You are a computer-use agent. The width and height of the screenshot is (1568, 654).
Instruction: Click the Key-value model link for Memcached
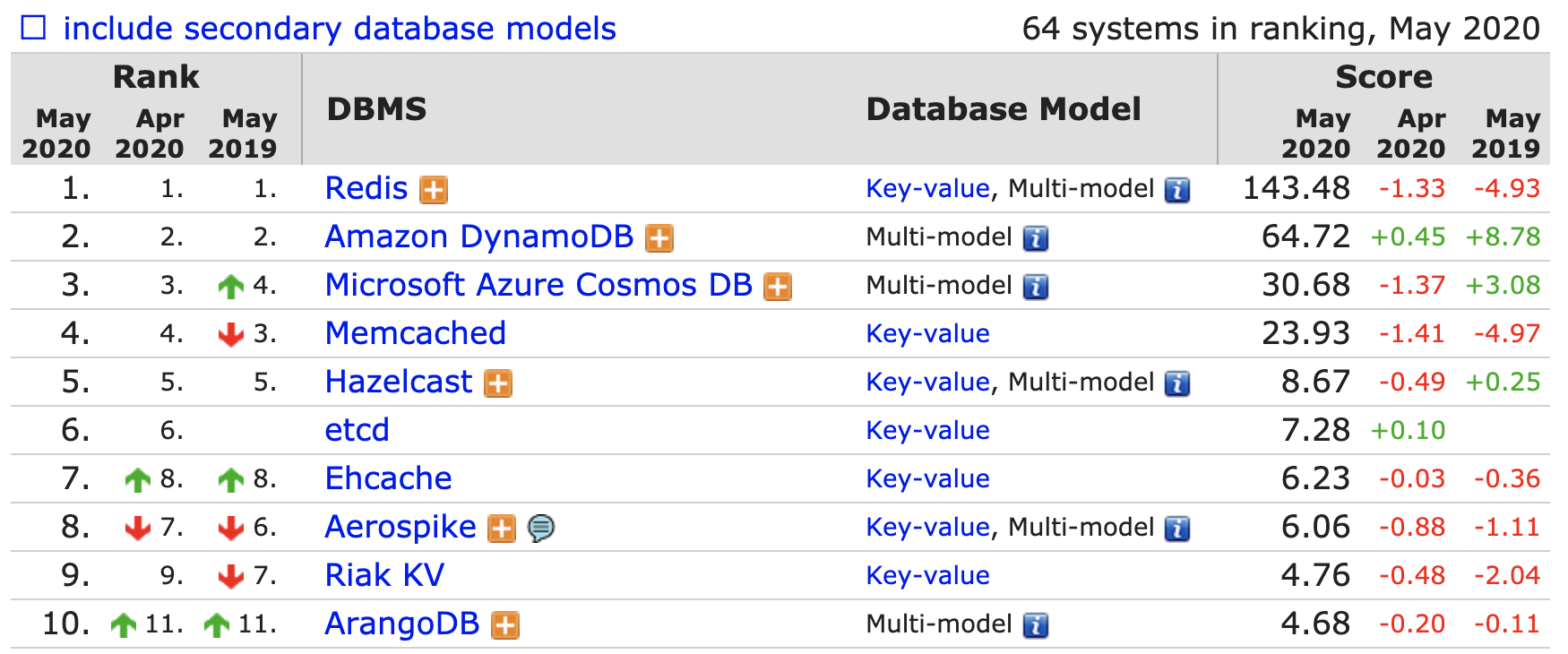pyautogui.click(x=927, y=334)
